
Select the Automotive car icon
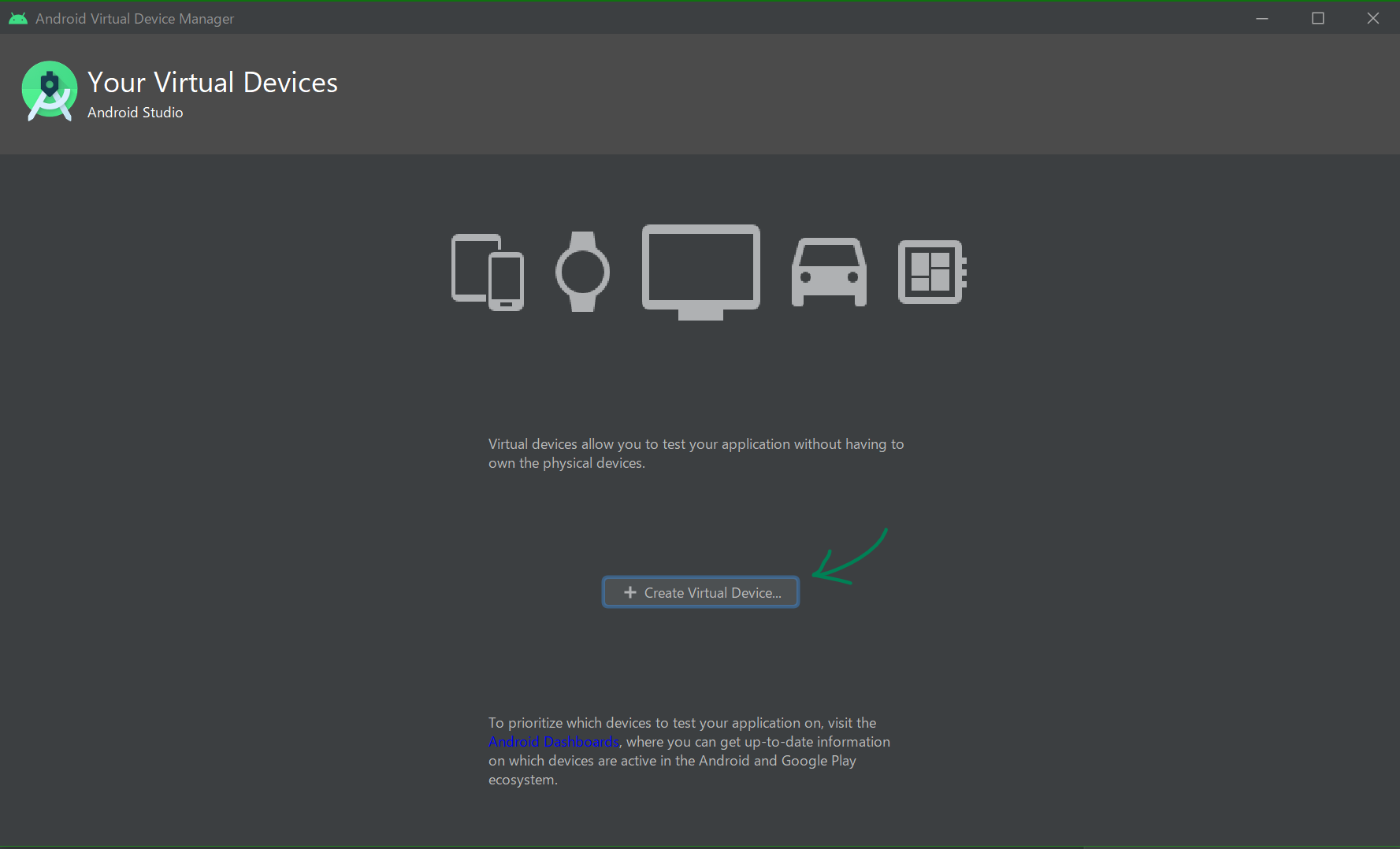[x=829, y=272]
